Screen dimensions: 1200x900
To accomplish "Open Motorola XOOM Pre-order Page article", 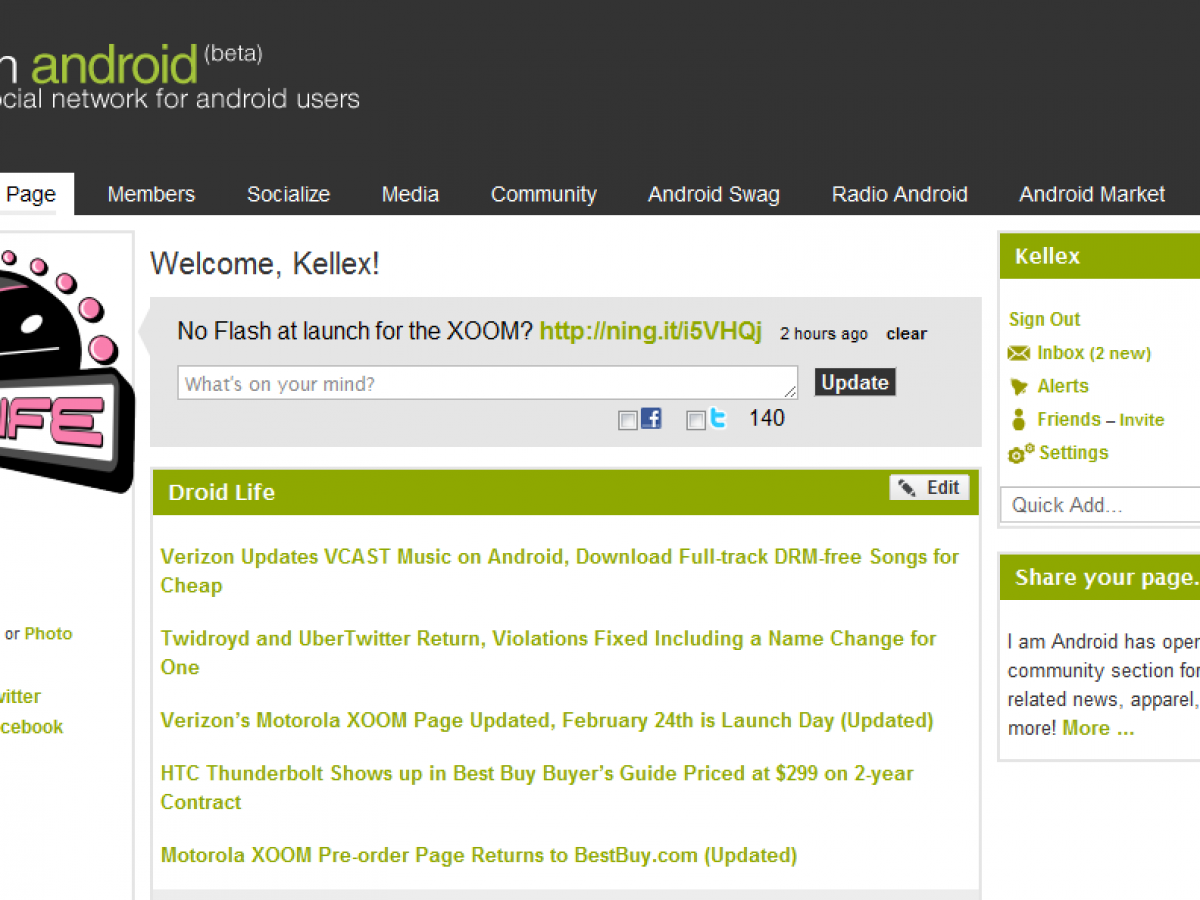I will point(479,855).
